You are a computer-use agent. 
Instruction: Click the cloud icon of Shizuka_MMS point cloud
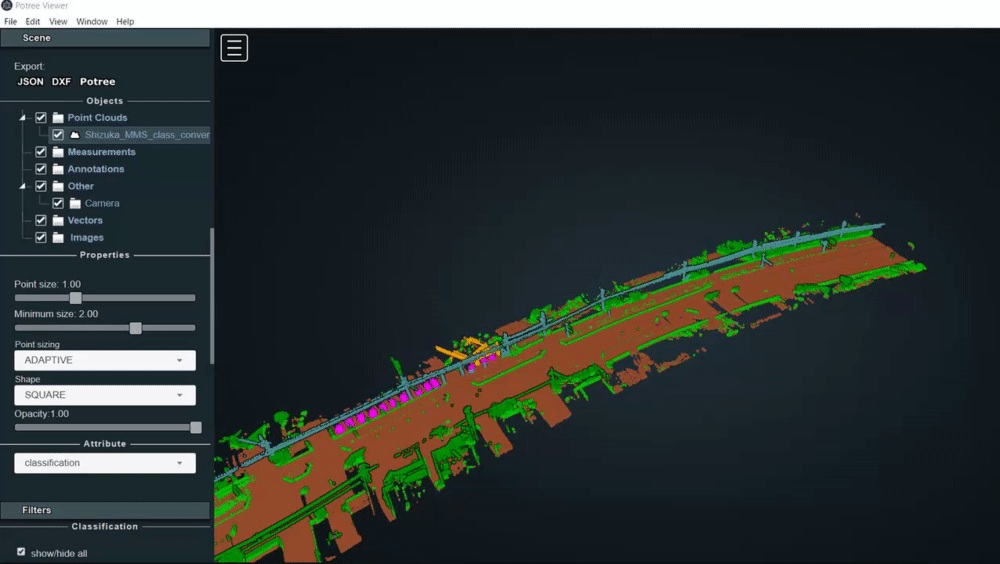pyautogui.click(x=74, y=135)
